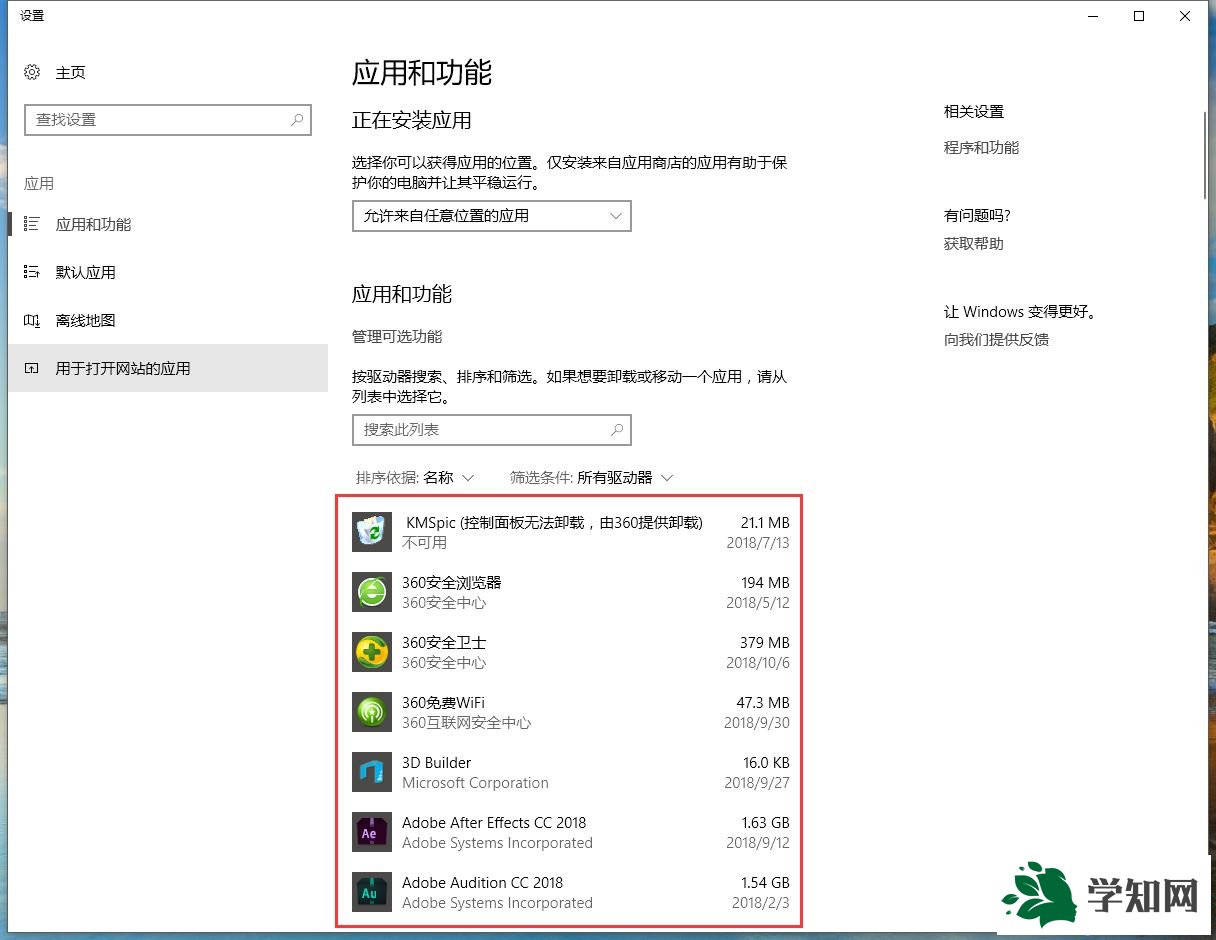This screenshot has width=1216, height=940.
Task: Click the Adobe Audition CC 2018 icon
Action: click(371, 892)
